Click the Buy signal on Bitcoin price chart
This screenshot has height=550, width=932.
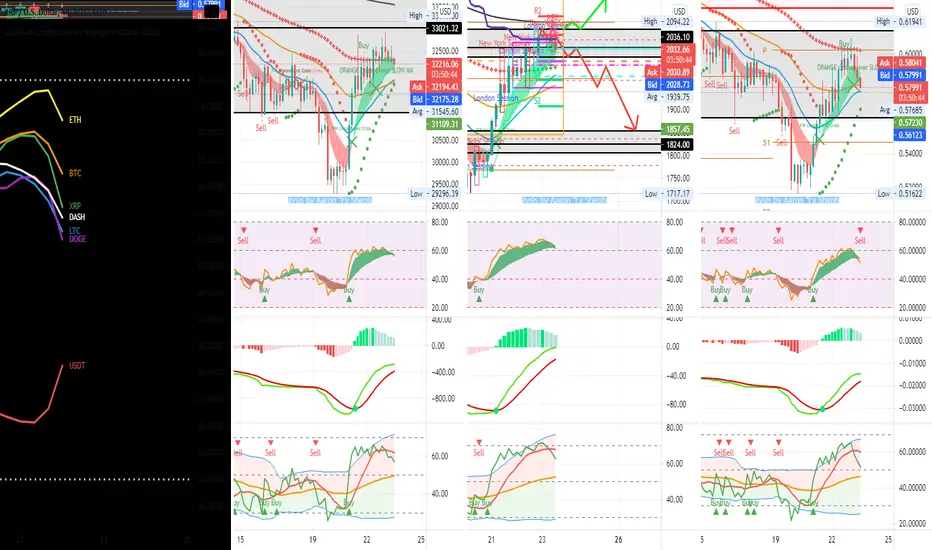pyautogui.click(x=363, y=46)
